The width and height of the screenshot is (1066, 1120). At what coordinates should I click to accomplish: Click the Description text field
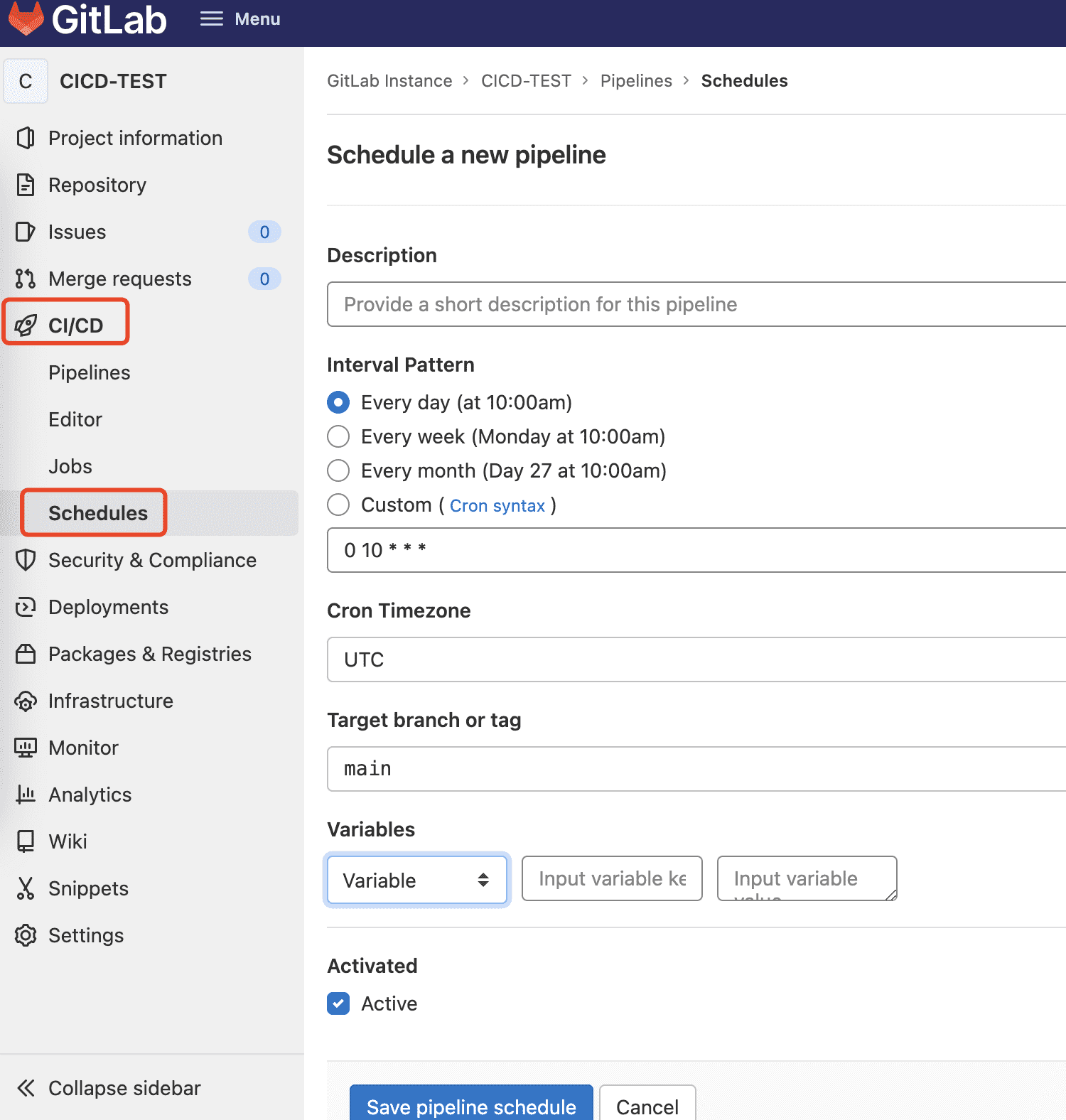coord(696,304)
